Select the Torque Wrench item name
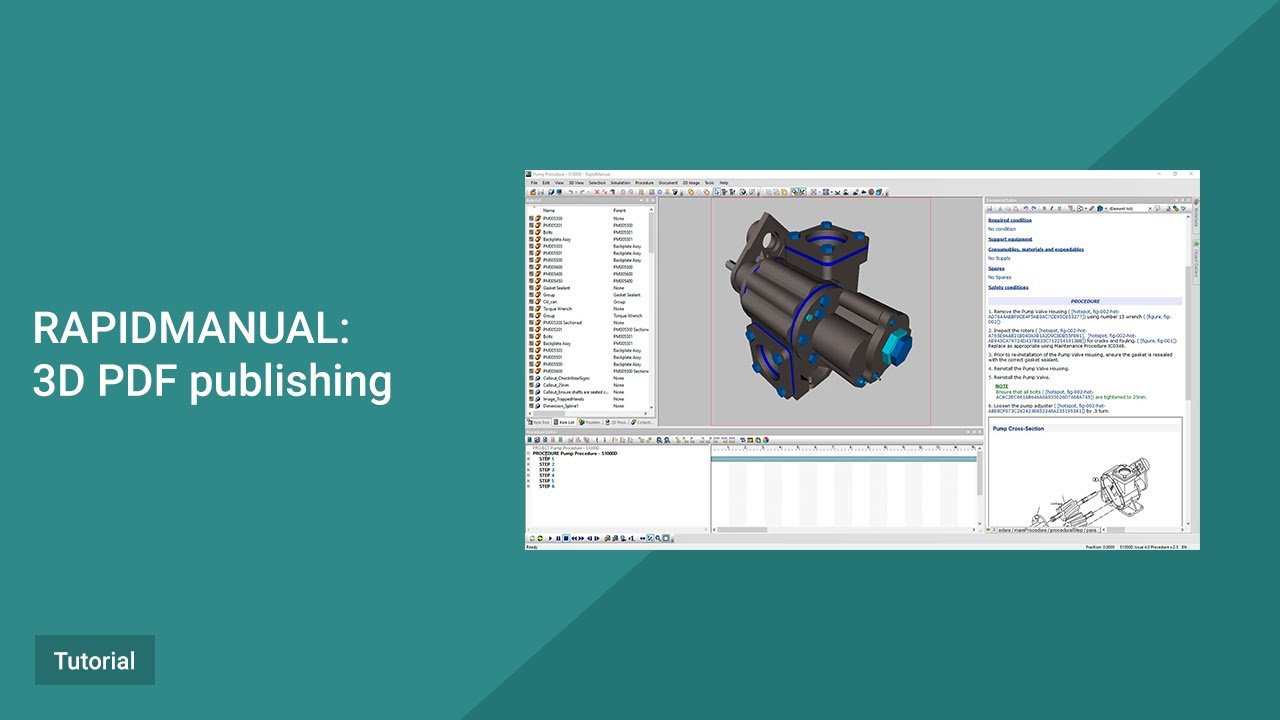 (x=557, y=309)
